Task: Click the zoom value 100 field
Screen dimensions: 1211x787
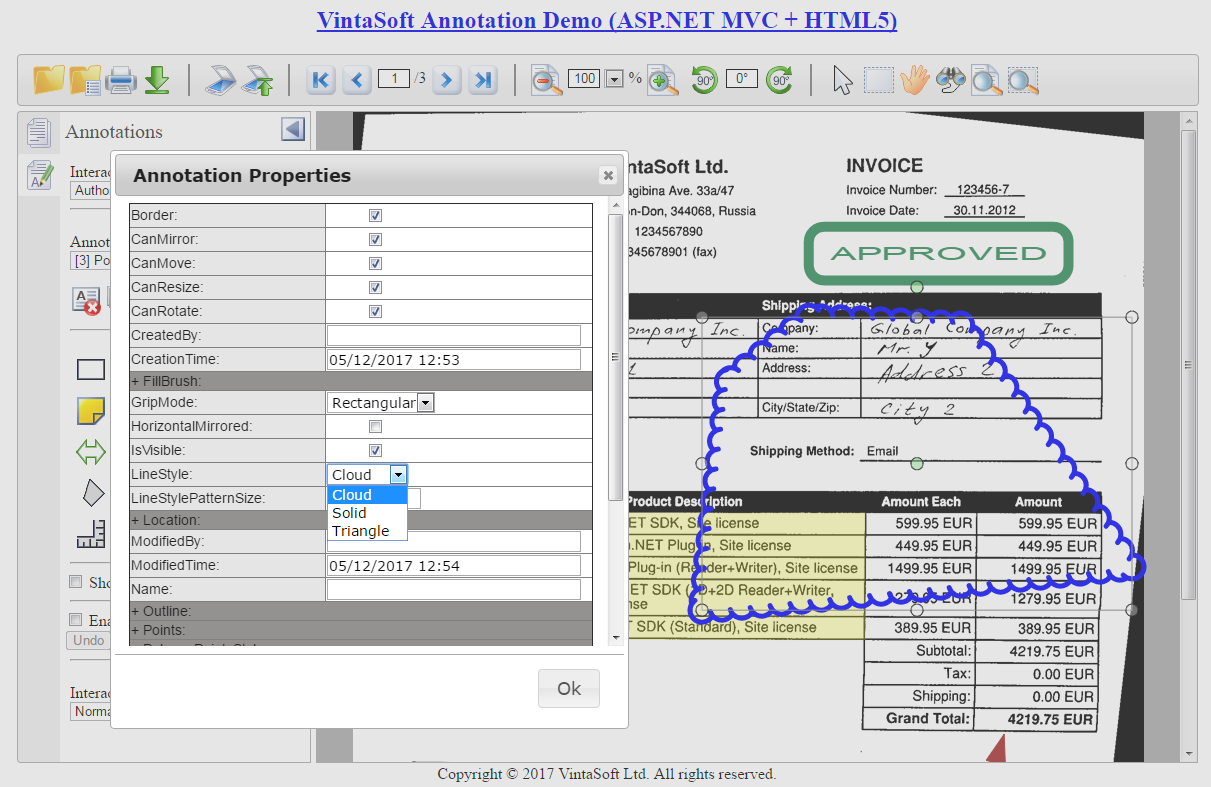Action: (x=584, y=78)
